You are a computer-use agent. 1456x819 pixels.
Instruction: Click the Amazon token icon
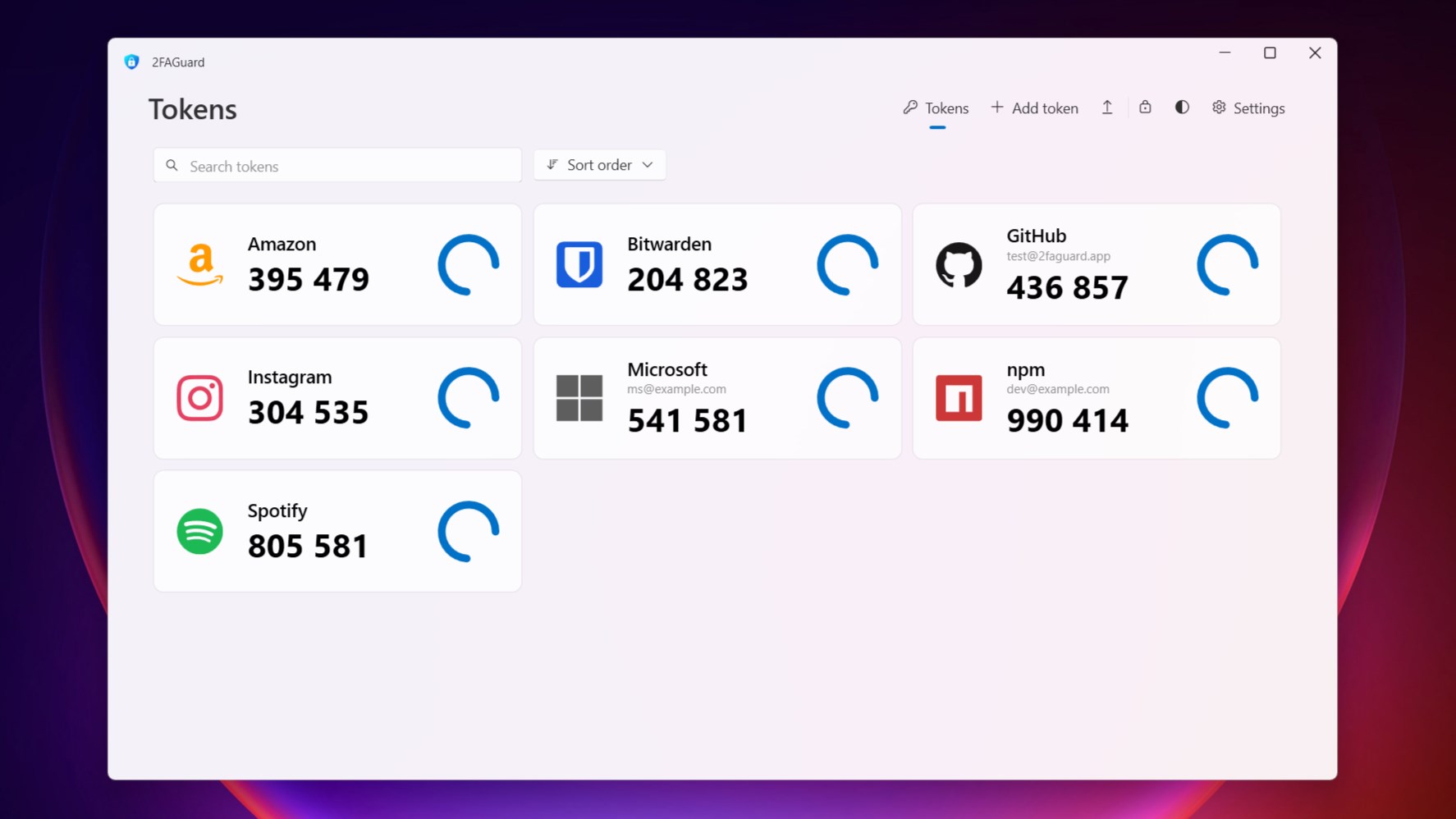pyautogui.click(x=199, y=264)
